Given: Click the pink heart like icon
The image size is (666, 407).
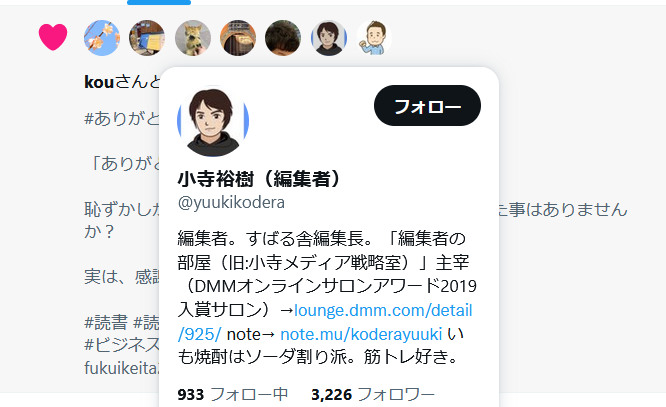Looking at the screenshot, I should click(53, 37).
